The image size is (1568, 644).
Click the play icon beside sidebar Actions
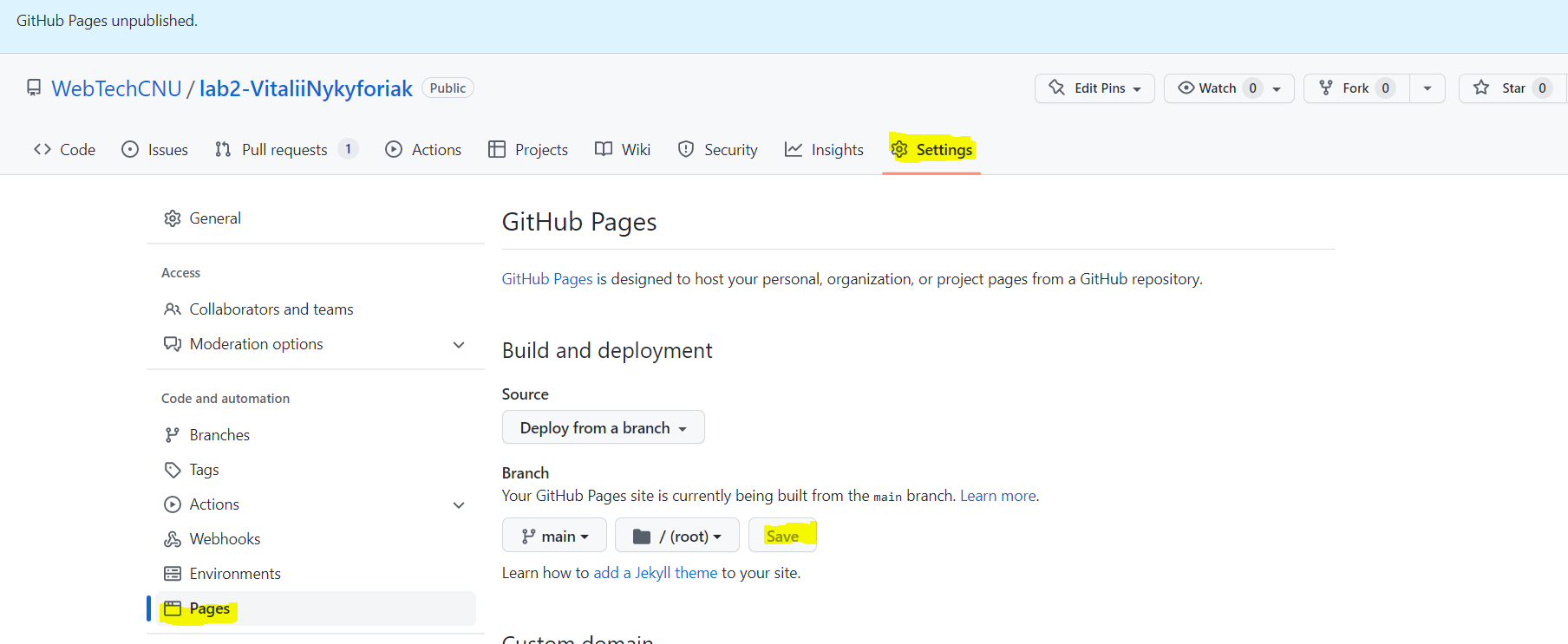pos(173,504)
